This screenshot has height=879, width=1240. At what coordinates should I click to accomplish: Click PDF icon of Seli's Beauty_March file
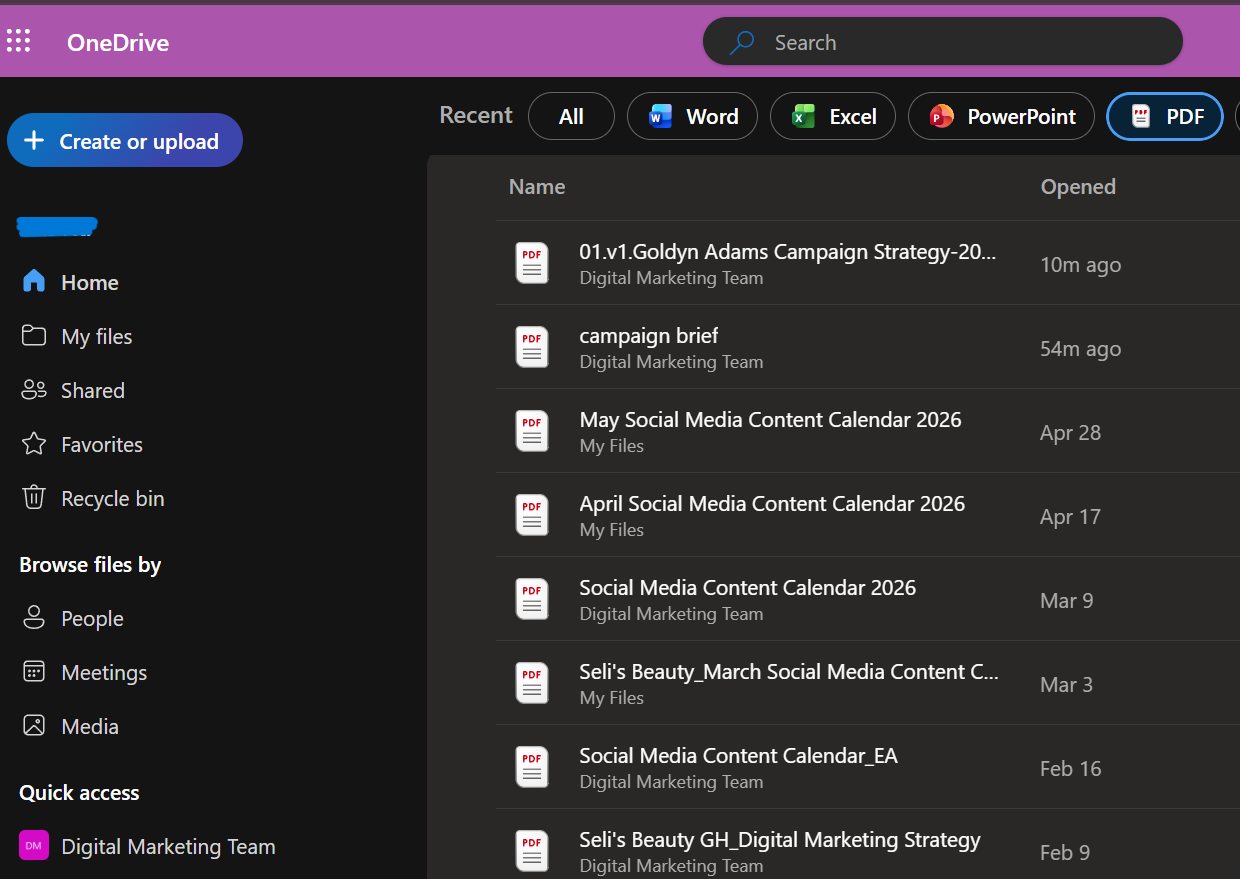(532, 684)
